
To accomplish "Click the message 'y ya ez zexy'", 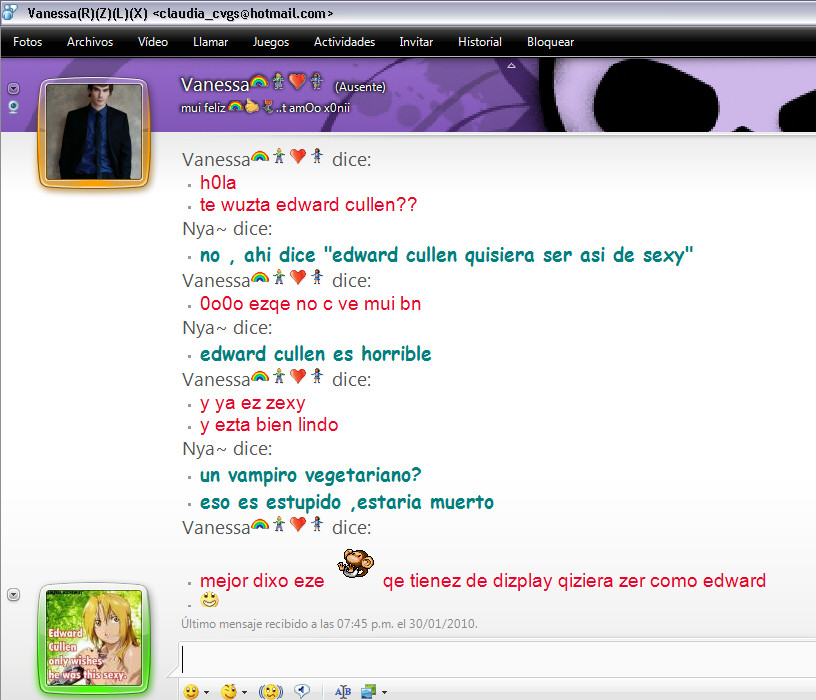I will click(253, 403).
